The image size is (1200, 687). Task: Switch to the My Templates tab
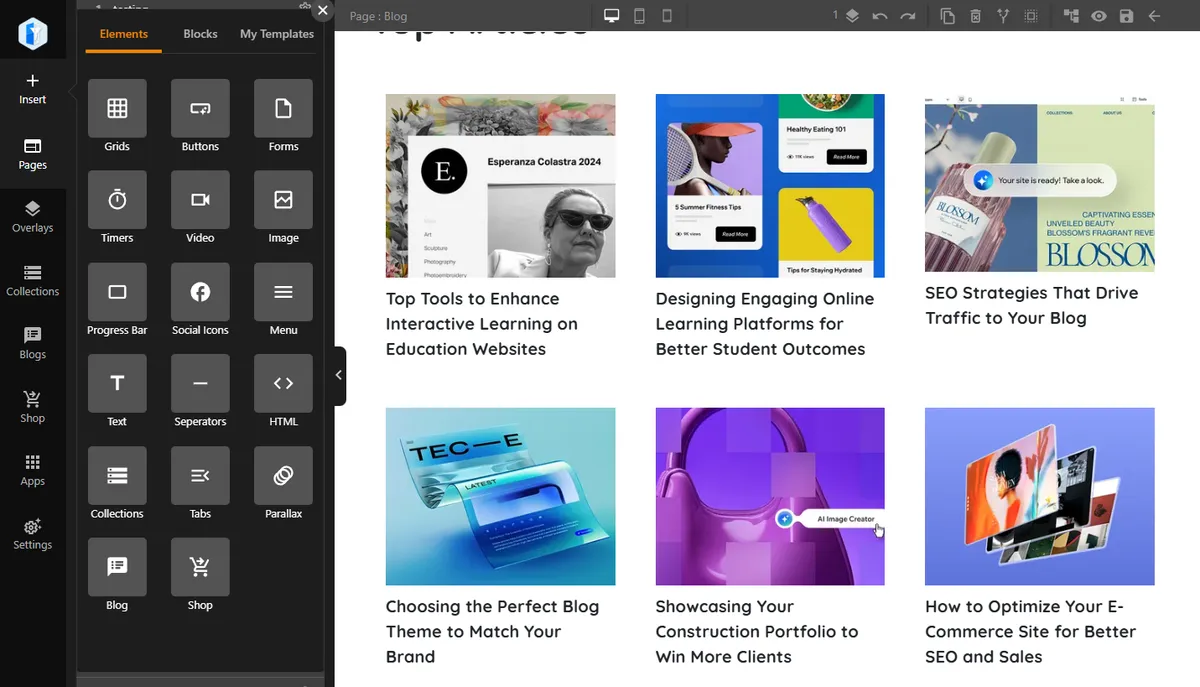(x=277, y=34)
